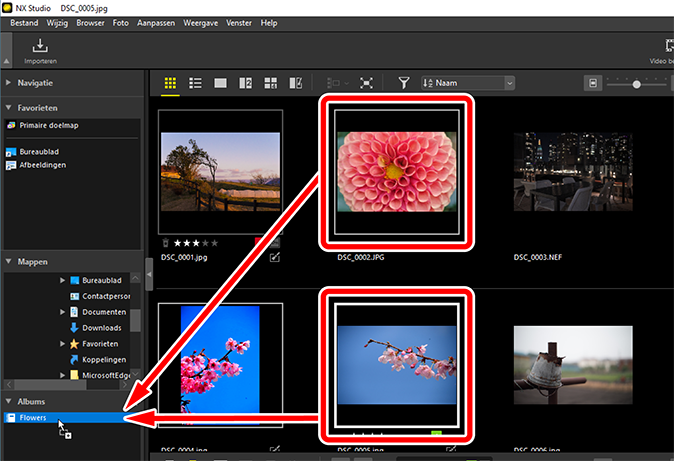Click the Mappen scroll up arrow
The height and width of the screenshot is (461, 674).
click(x=135, y=278)
